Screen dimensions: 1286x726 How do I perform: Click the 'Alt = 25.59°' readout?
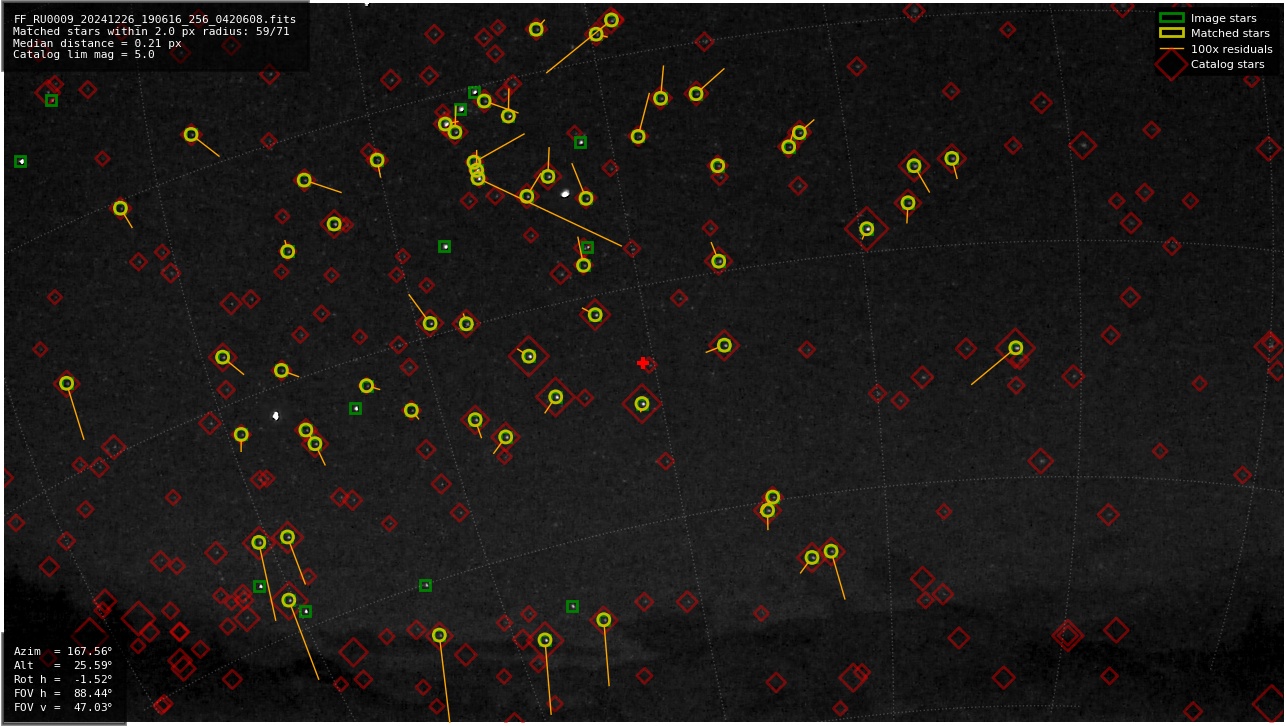(63, 665)
